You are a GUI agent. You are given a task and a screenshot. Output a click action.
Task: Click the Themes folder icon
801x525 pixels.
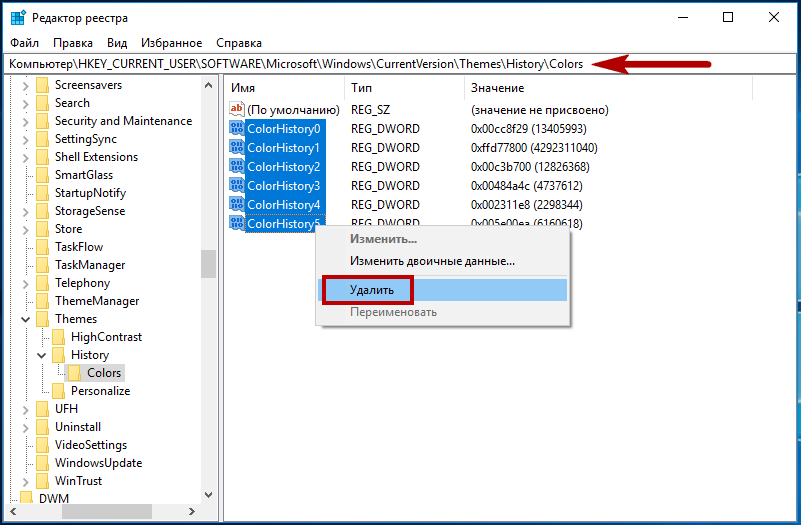42,319
